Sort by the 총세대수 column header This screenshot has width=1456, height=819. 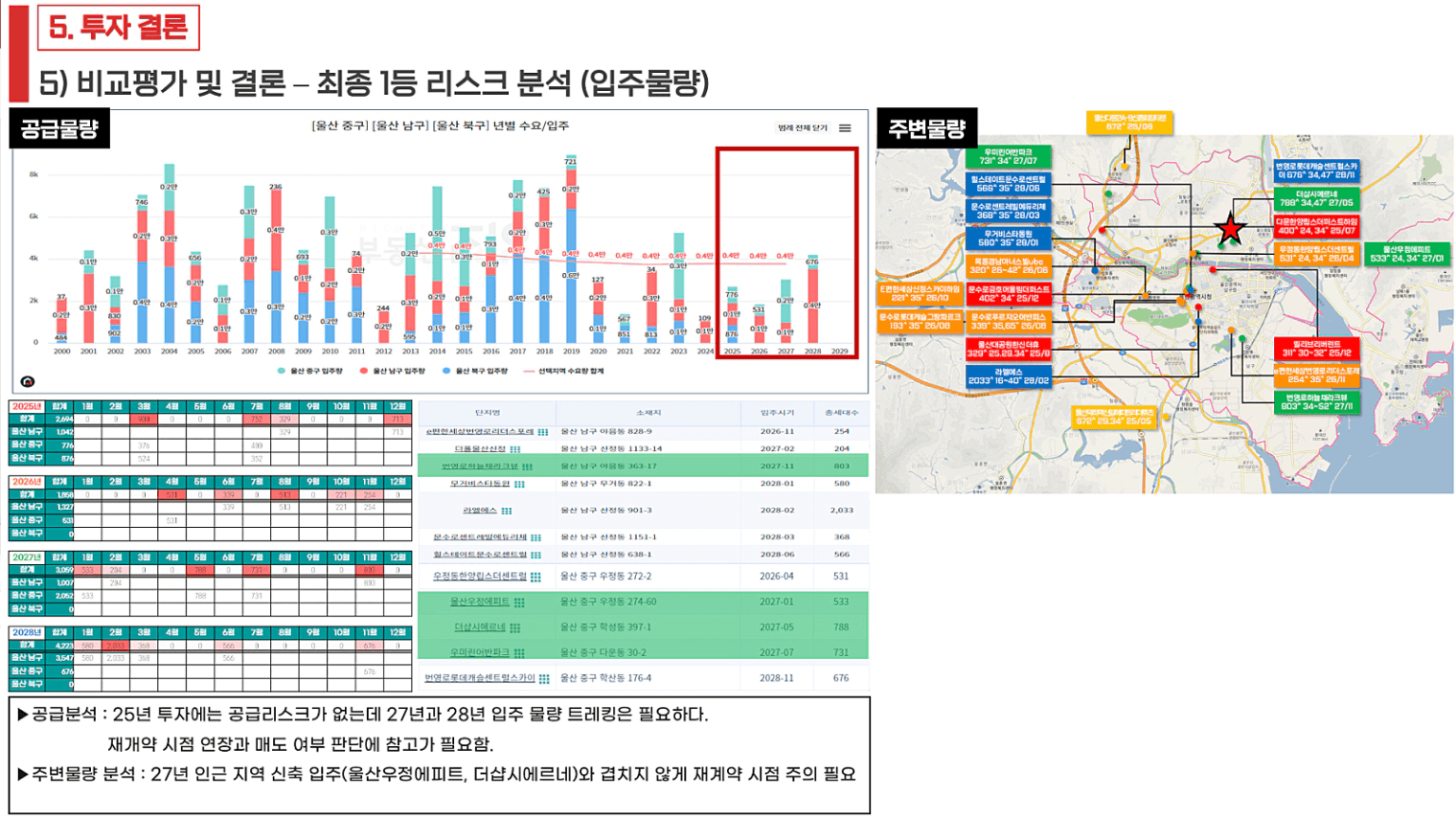click(x=841, y=413)
